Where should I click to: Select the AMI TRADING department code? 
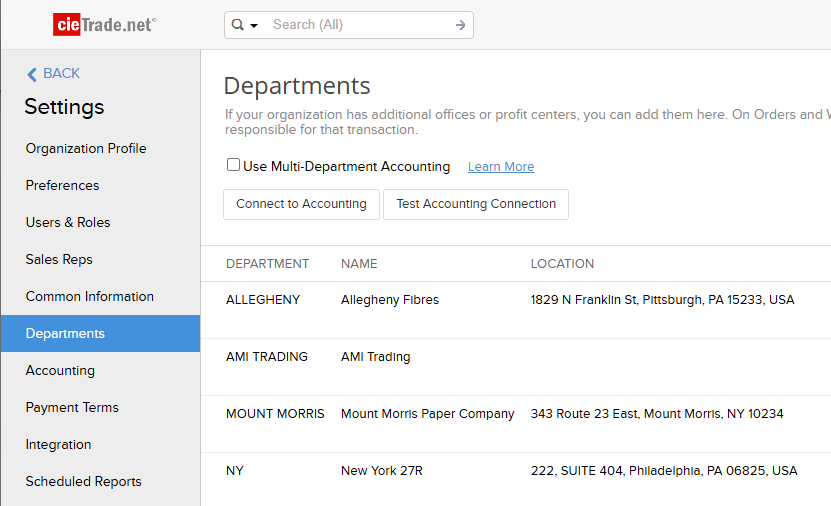(267, 357)
